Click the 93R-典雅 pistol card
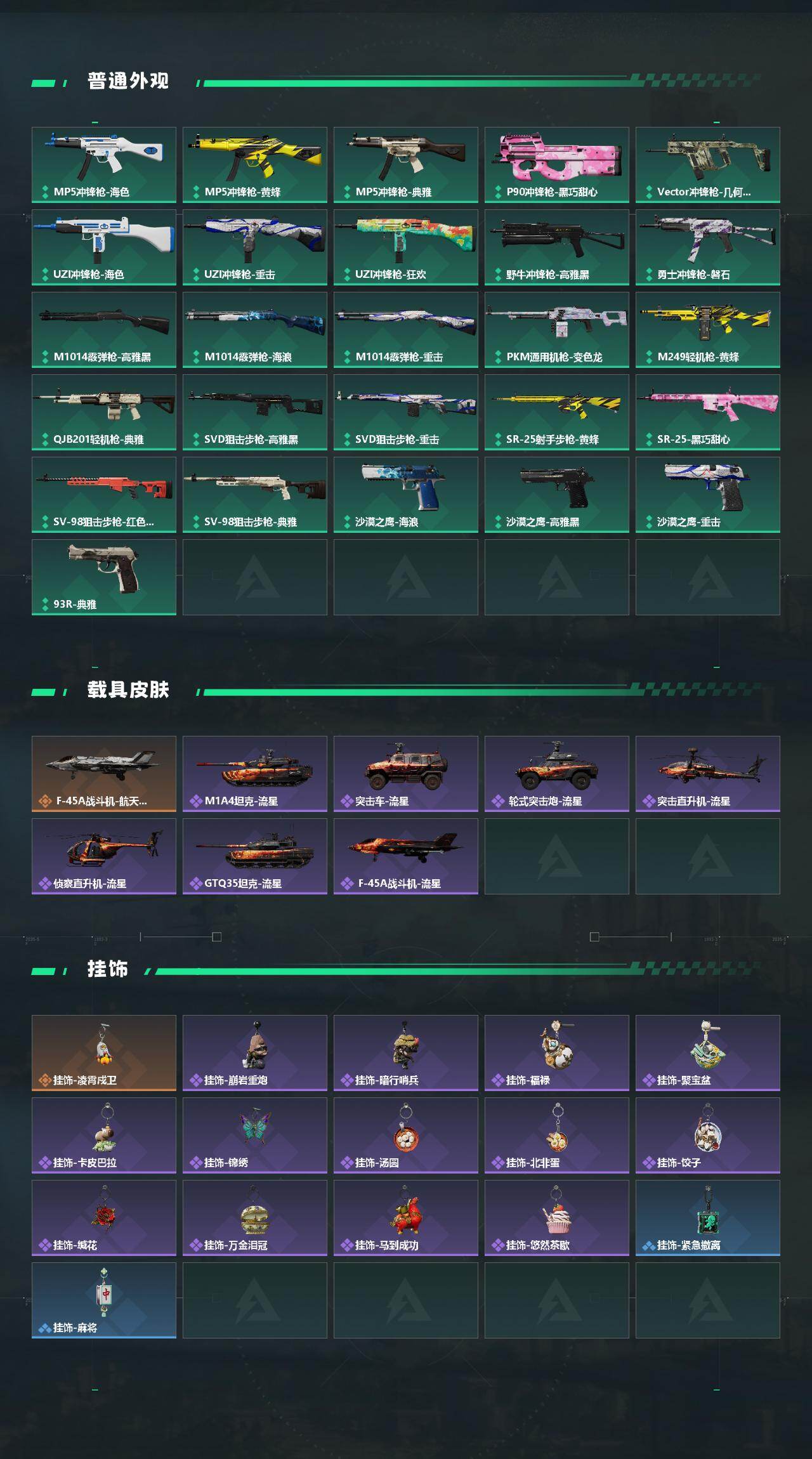Viewport: 812px width, 1459px height. [104, 577]
